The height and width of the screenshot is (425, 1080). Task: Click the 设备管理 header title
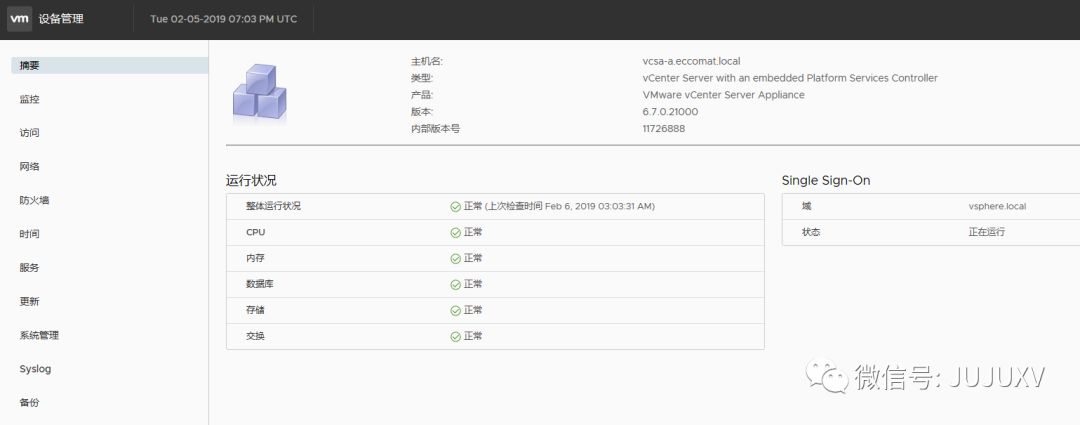tap(61, 19)
